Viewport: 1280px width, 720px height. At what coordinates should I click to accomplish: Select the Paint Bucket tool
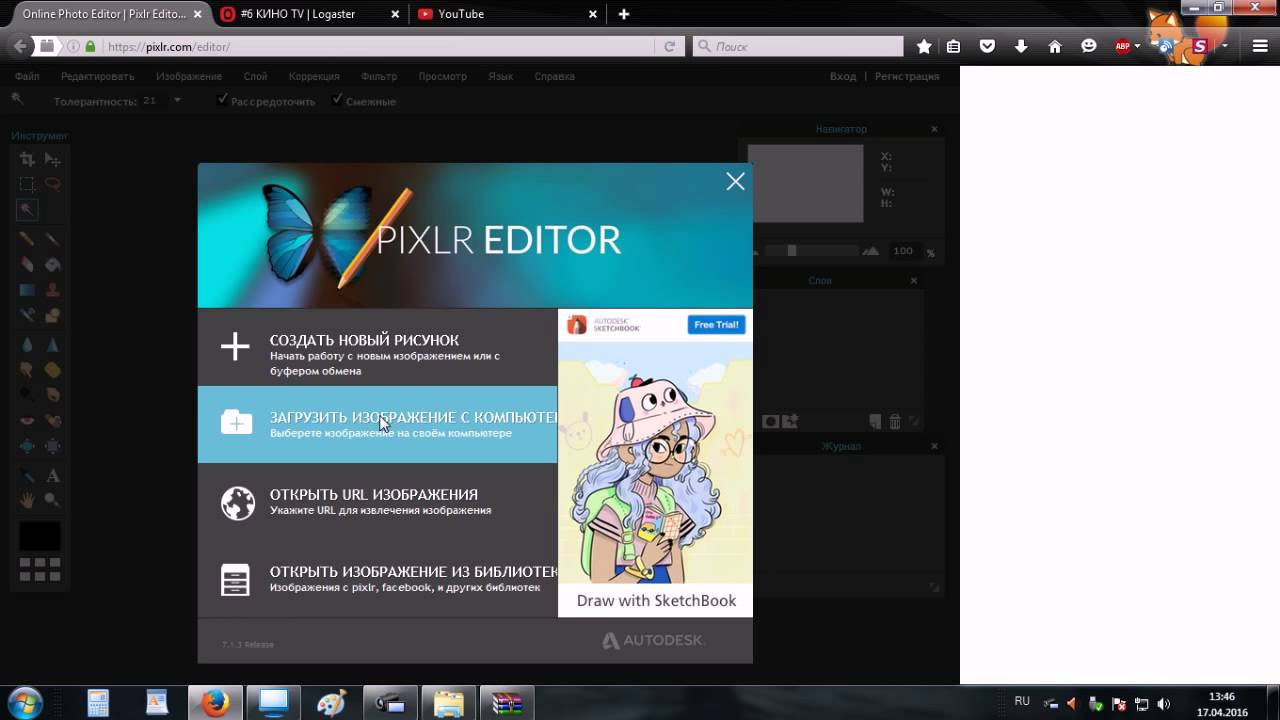tap(52, 265)
